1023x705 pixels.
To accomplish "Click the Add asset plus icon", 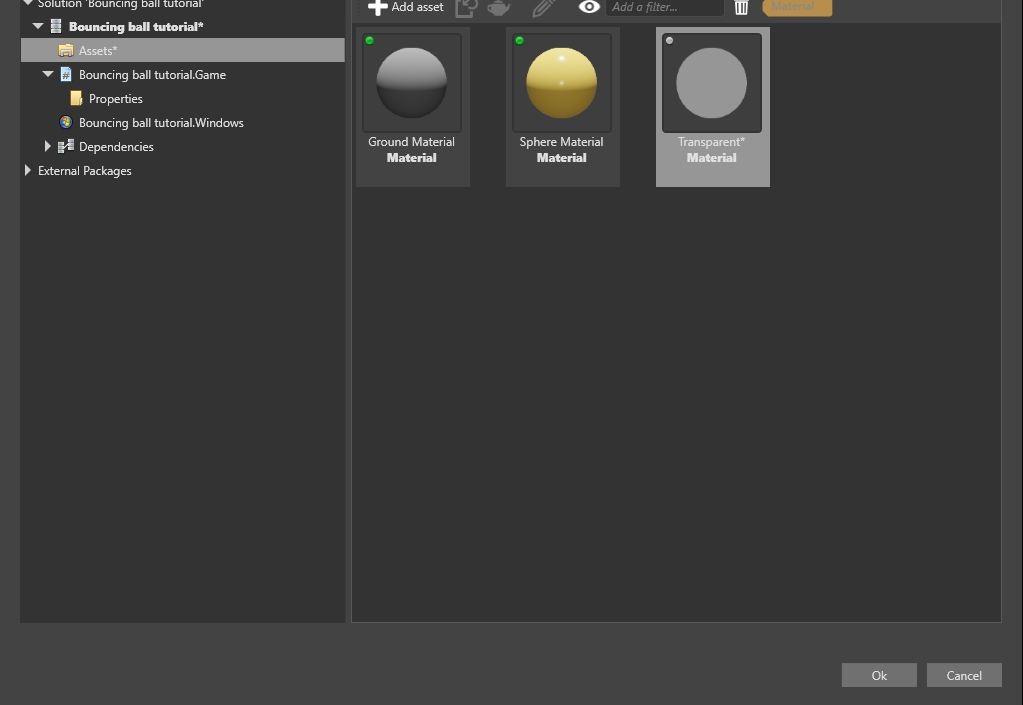I will tap(378, 7).
